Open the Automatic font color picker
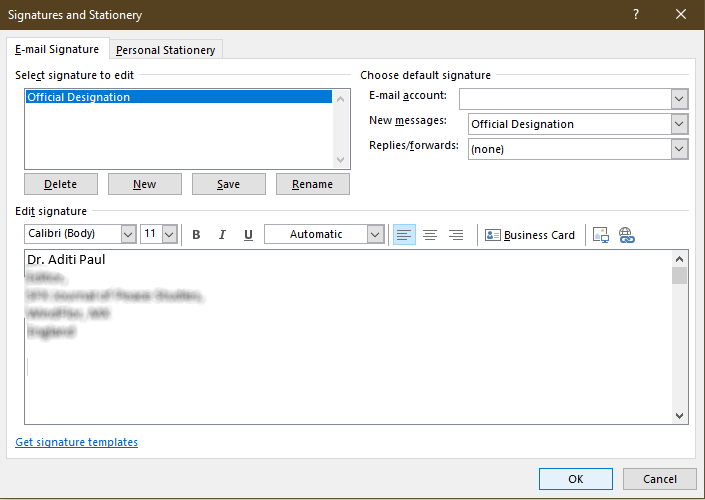The image size is (705, 500). (x=375, y=234)
